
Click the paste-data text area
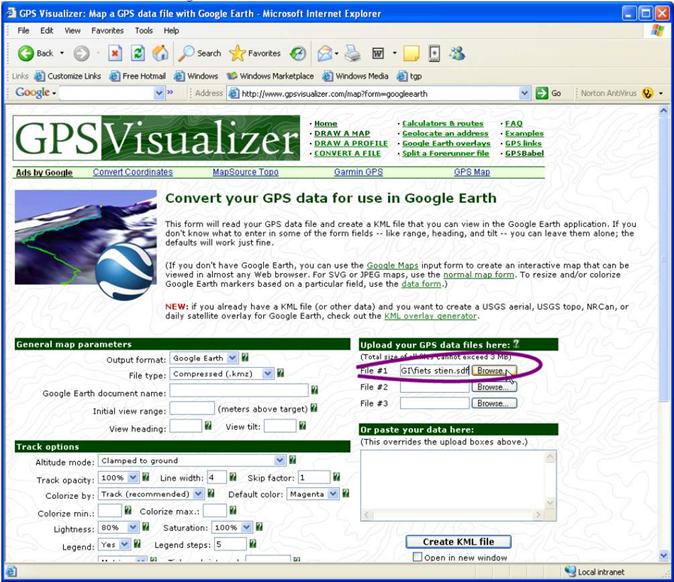point(458,485)
